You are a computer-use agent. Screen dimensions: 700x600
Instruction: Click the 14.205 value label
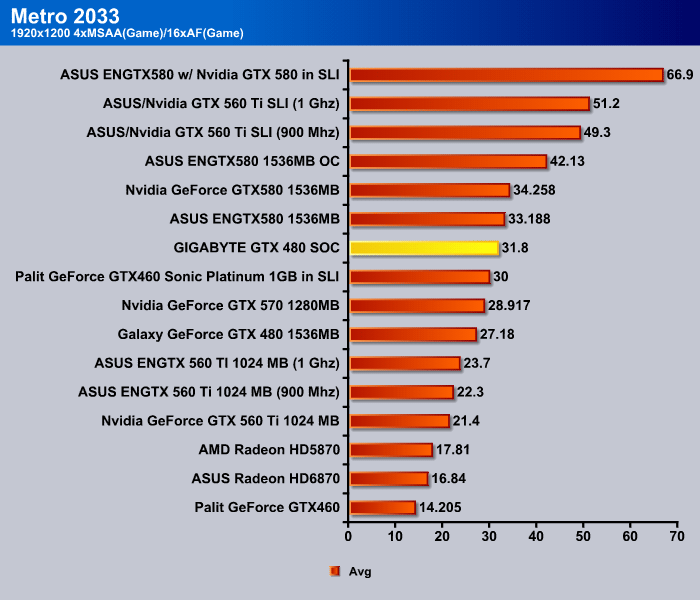[440, 508]
